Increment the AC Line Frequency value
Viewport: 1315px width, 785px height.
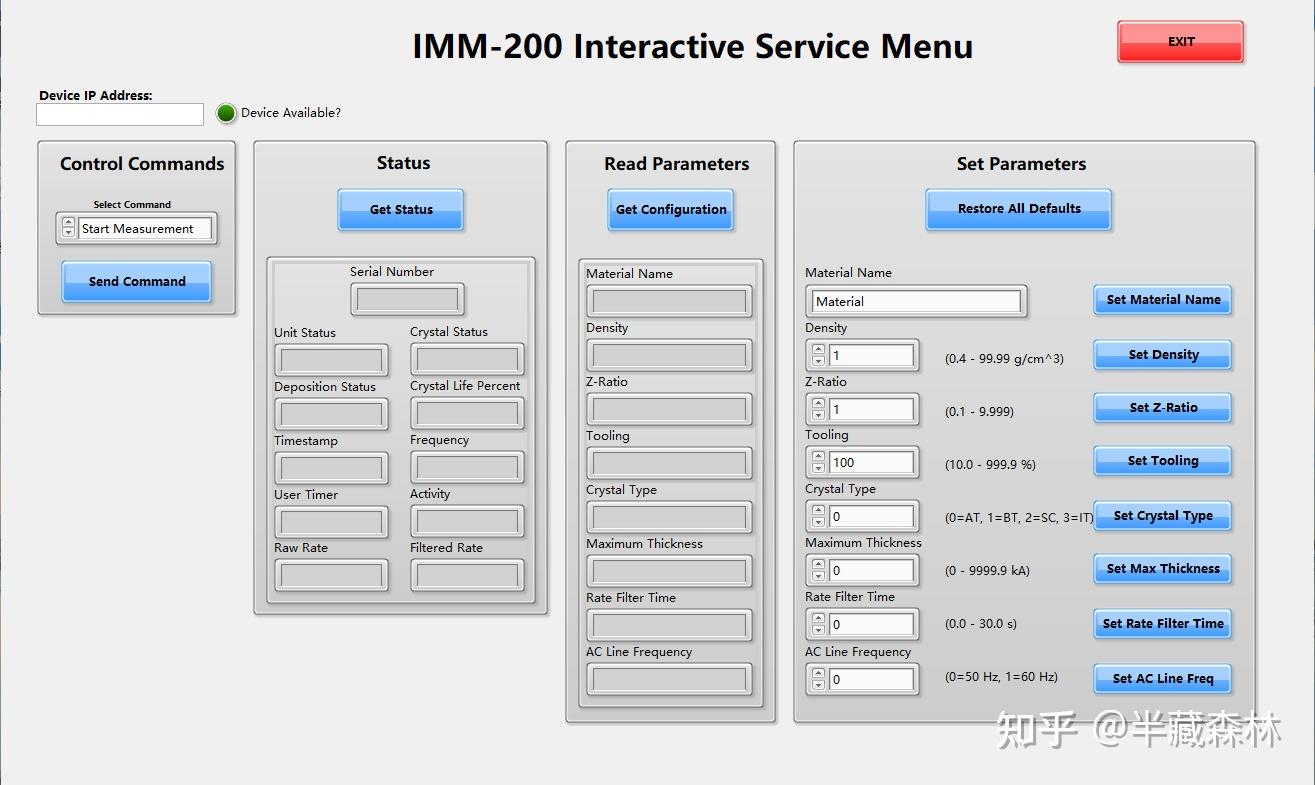pyautogui.click(x=820, y=674)
